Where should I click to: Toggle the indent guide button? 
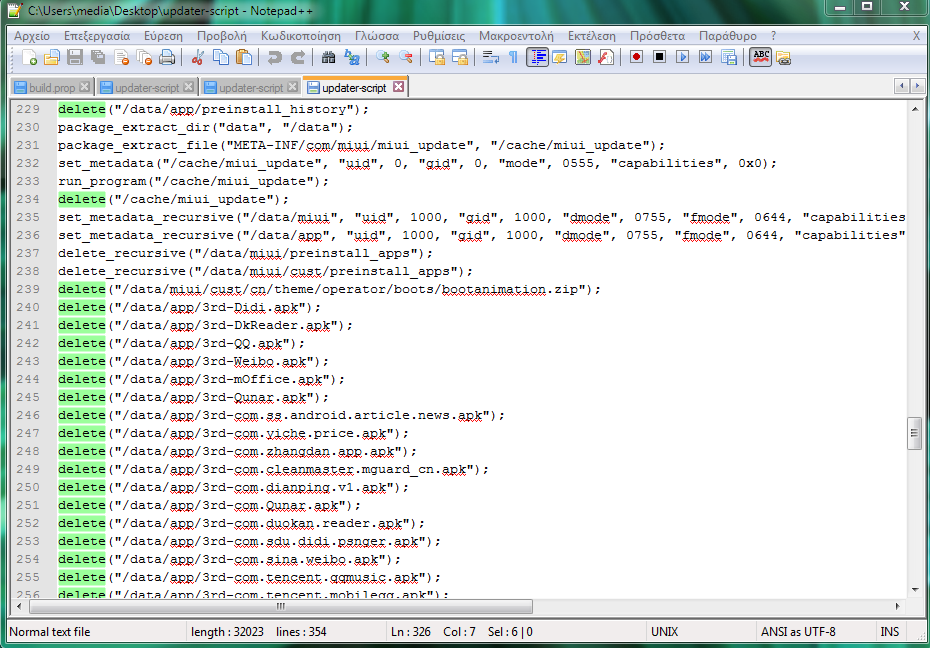[x=537, y=57]
